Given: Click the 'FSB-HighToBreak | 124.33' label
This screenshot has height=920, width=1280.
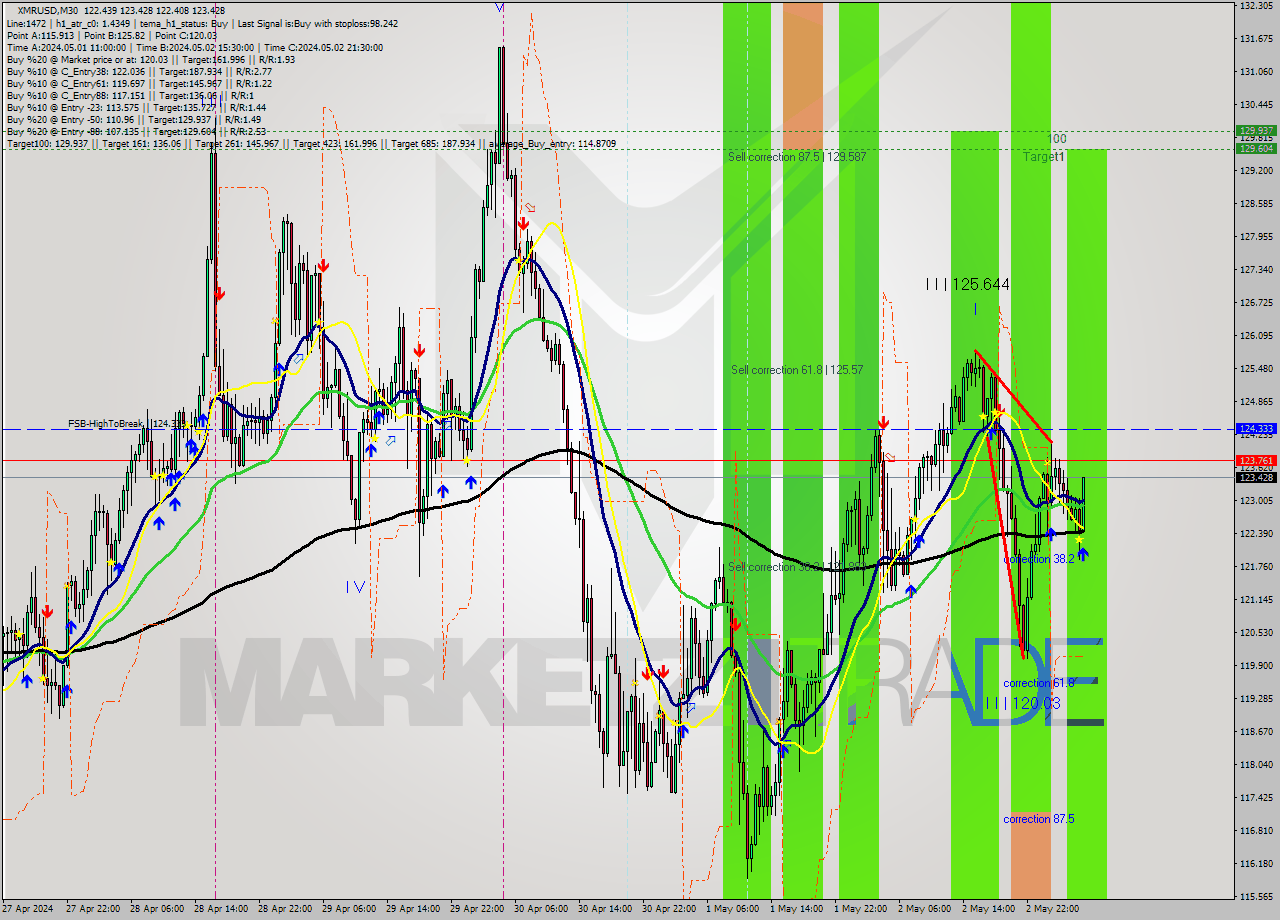Looking at the screenshot, I should tap(129, 424).
